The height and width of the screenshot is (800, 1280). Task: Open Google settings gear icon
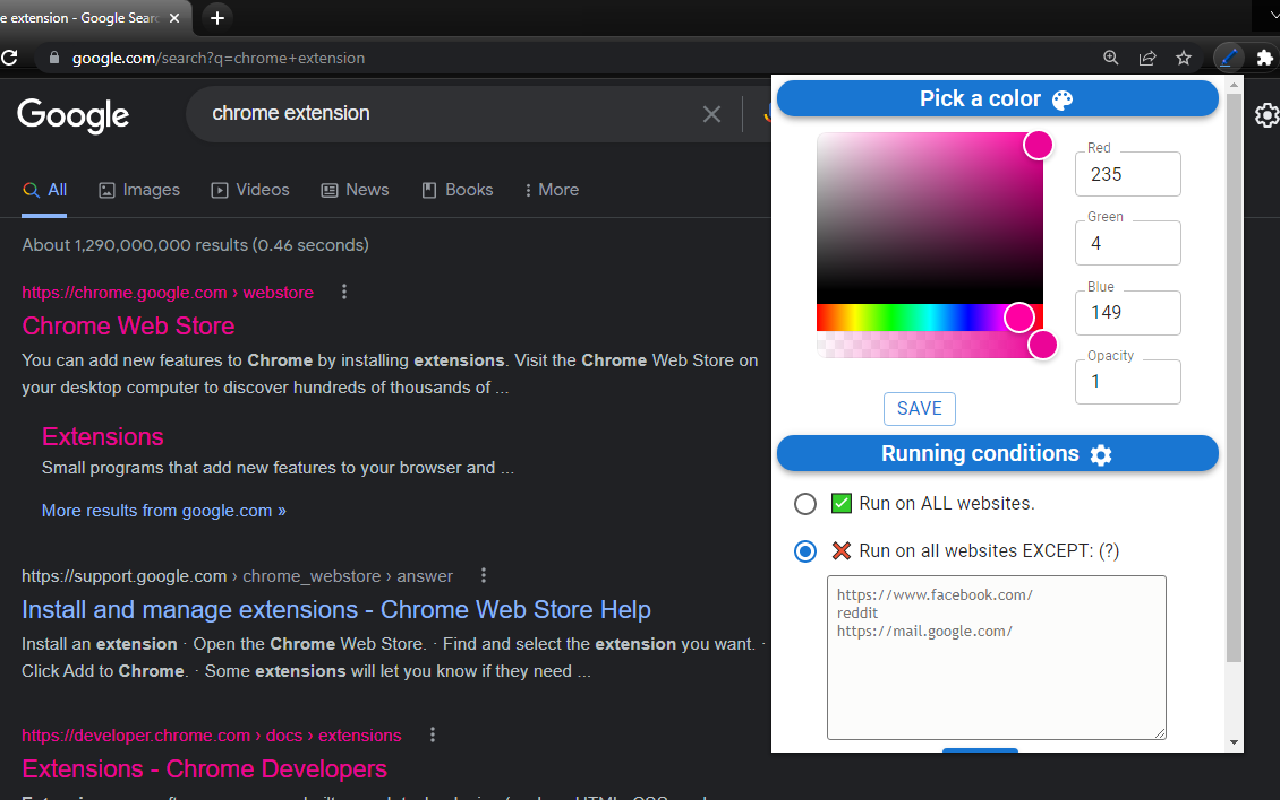(1267, 115)
